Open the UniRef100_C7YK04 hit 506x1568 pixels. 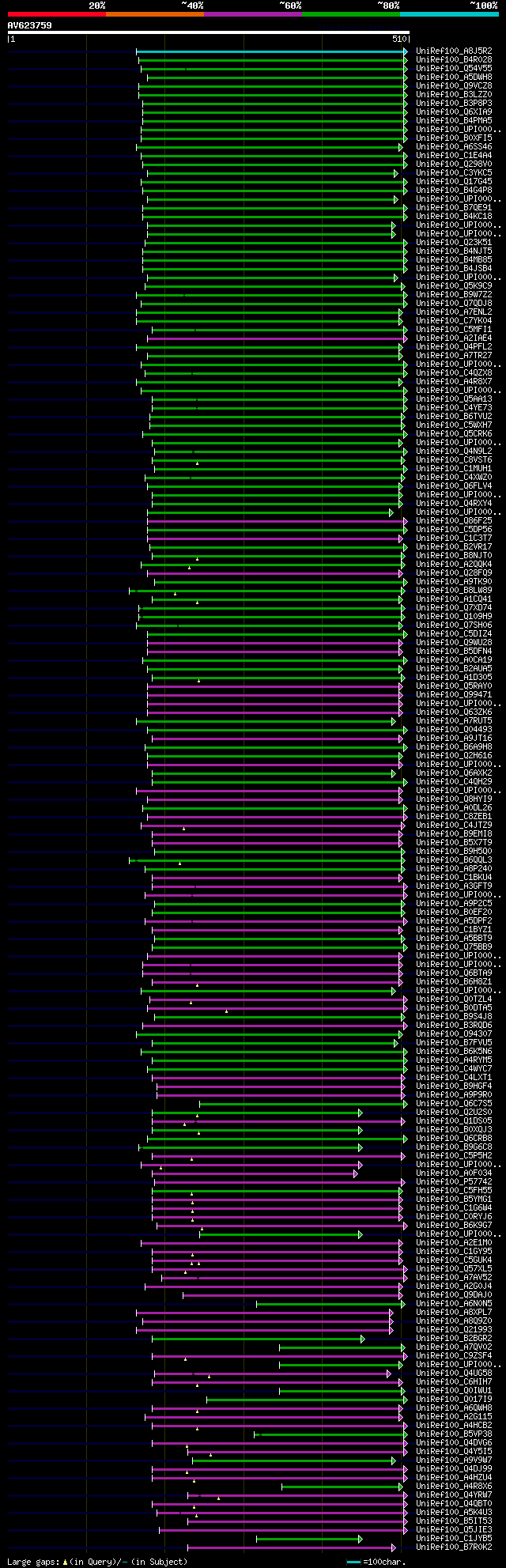pyautogui.click(x=455, y=320)
